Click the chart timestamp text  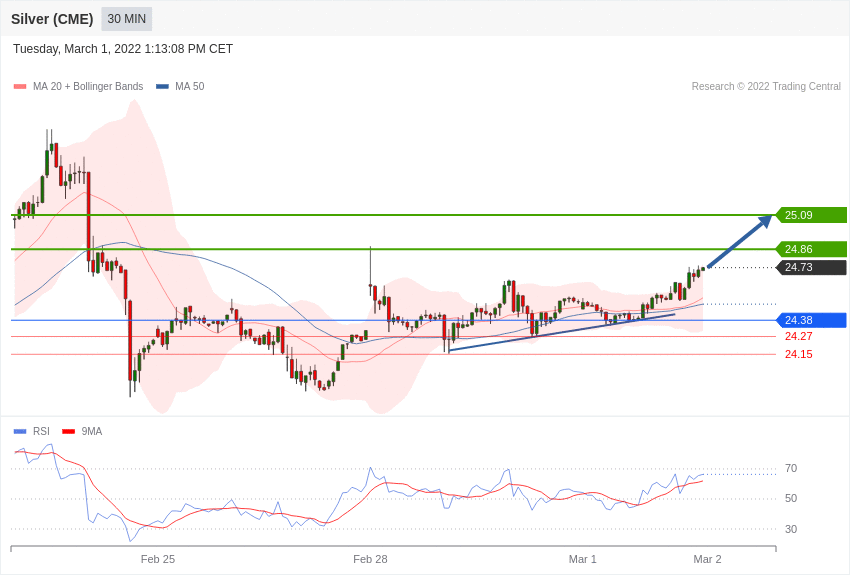(123, 49)
